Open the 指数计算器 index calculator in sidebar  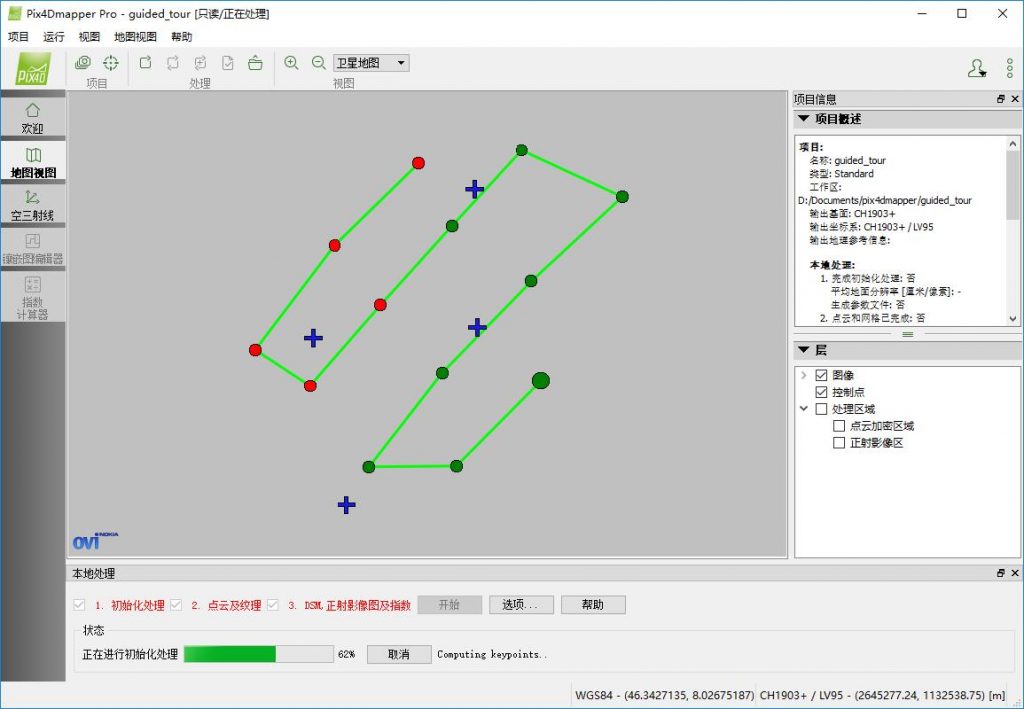click(33, 298)
